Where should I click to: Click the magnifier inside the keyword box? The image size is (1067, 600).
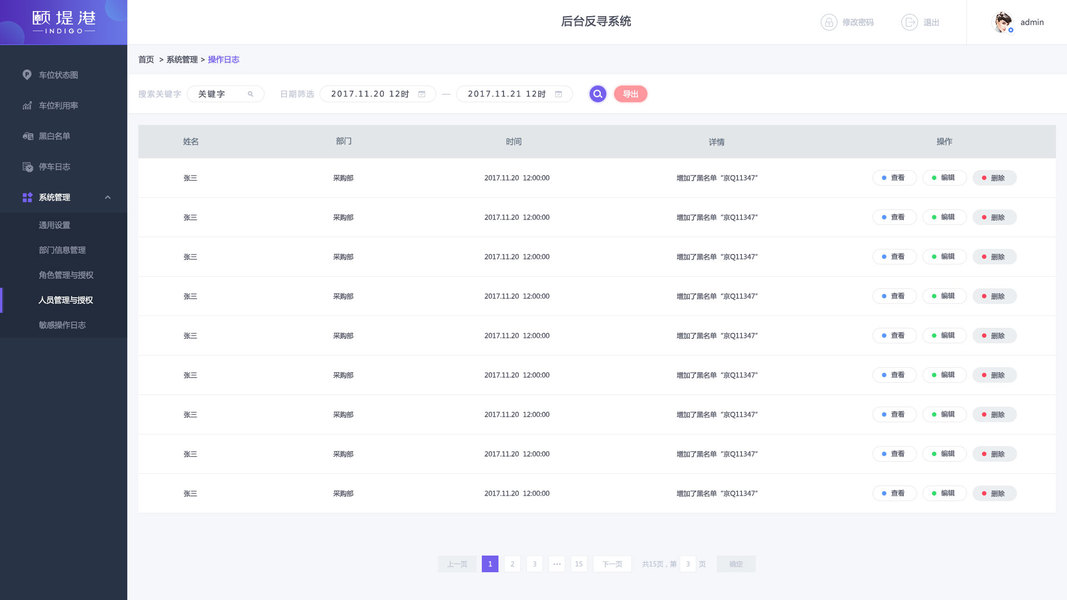tap(250, 94)
